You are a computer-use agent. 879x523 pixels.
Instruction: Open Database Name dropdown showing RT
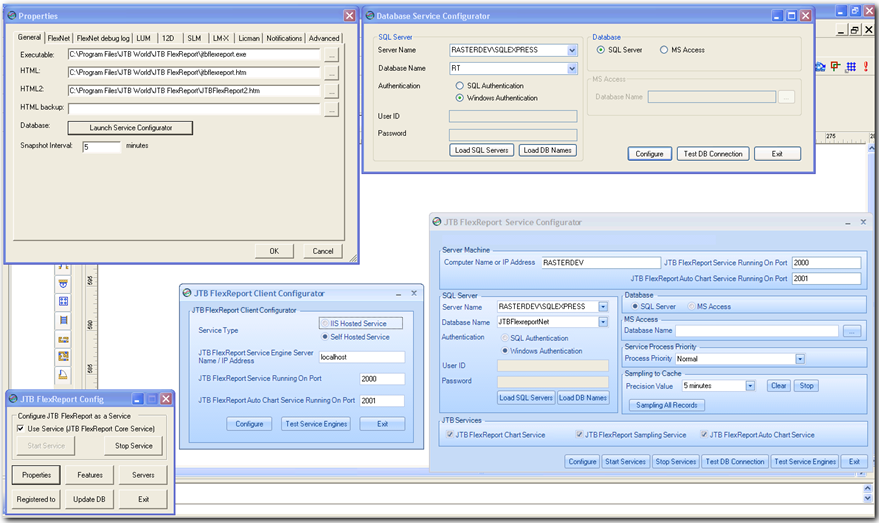(x=572, y=68)
